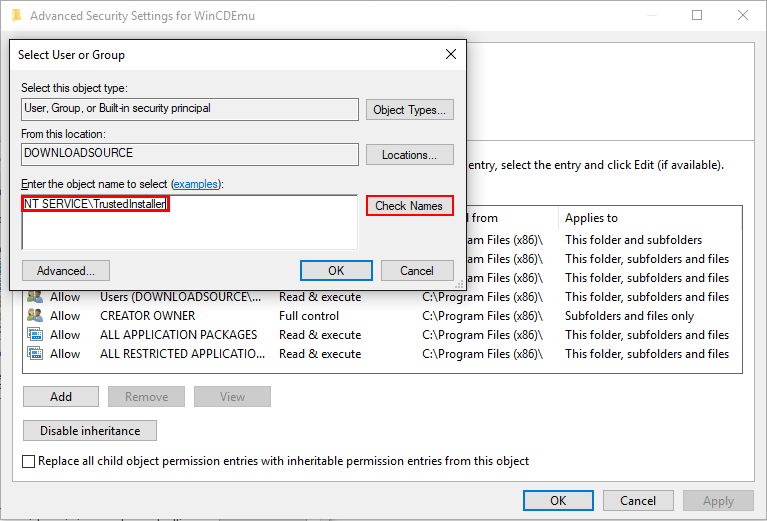Select the CREATOR OWNER user icon
The height and width of the screenshot is (521, 767).
pos(35,316)
